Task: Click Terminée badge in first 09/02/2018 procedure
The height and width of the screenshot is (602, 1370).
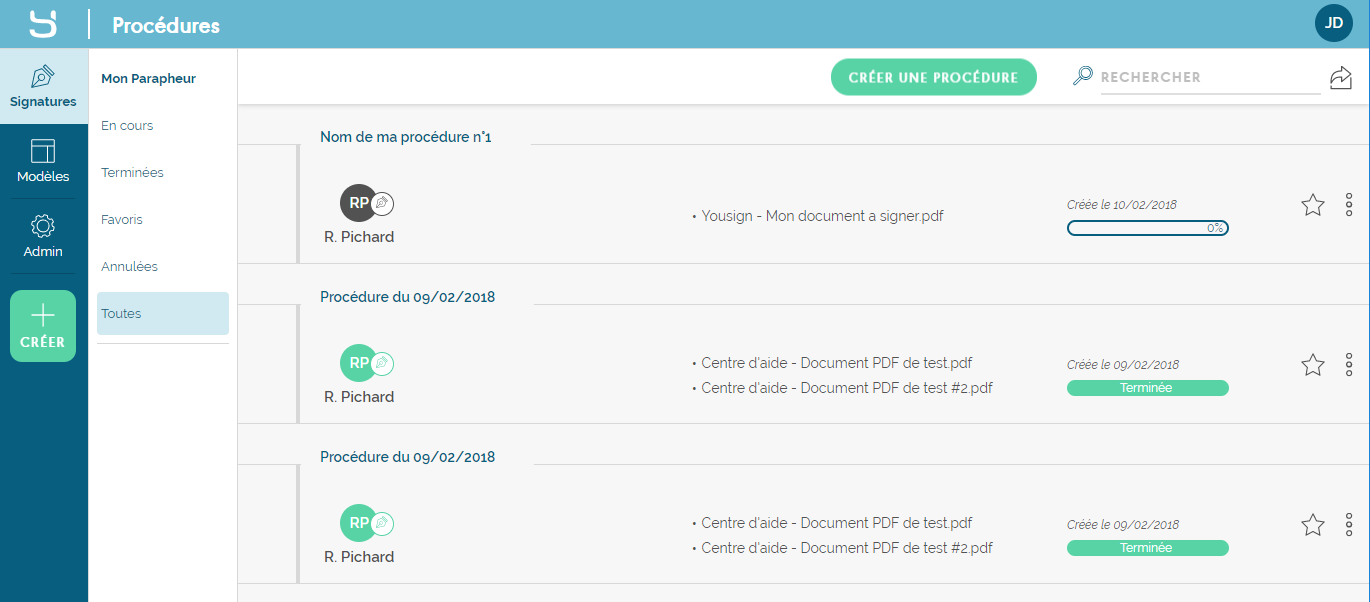Action: coord(1148,388)
